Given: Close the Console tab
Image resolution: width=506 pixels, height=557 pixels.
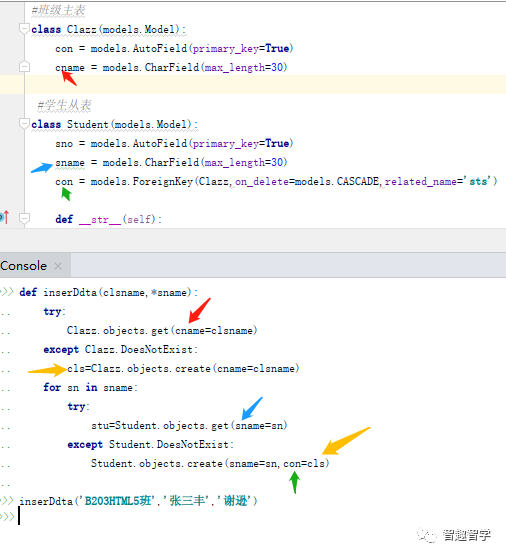Looking at the screenshot, I should (58, 266).
